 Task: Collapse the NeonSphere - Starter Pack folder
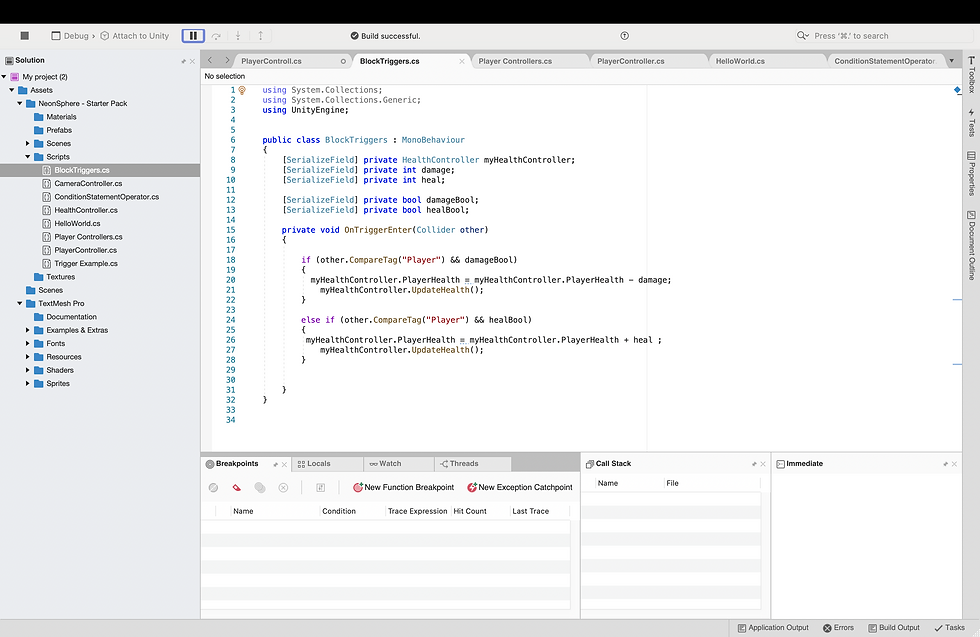pos(19,104)
